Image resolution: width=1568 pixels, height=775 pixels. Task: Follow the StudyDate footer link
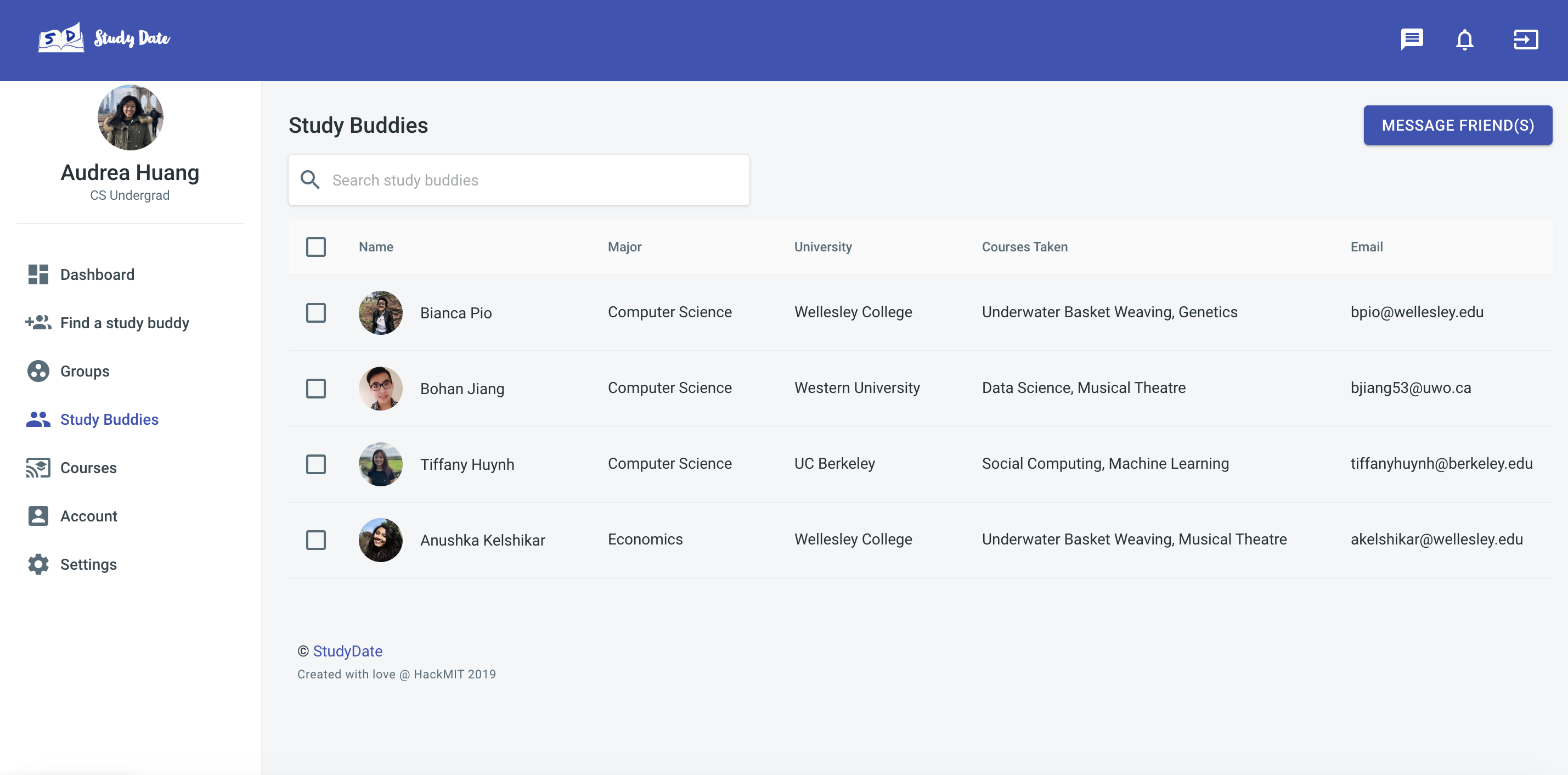point(348,651)
